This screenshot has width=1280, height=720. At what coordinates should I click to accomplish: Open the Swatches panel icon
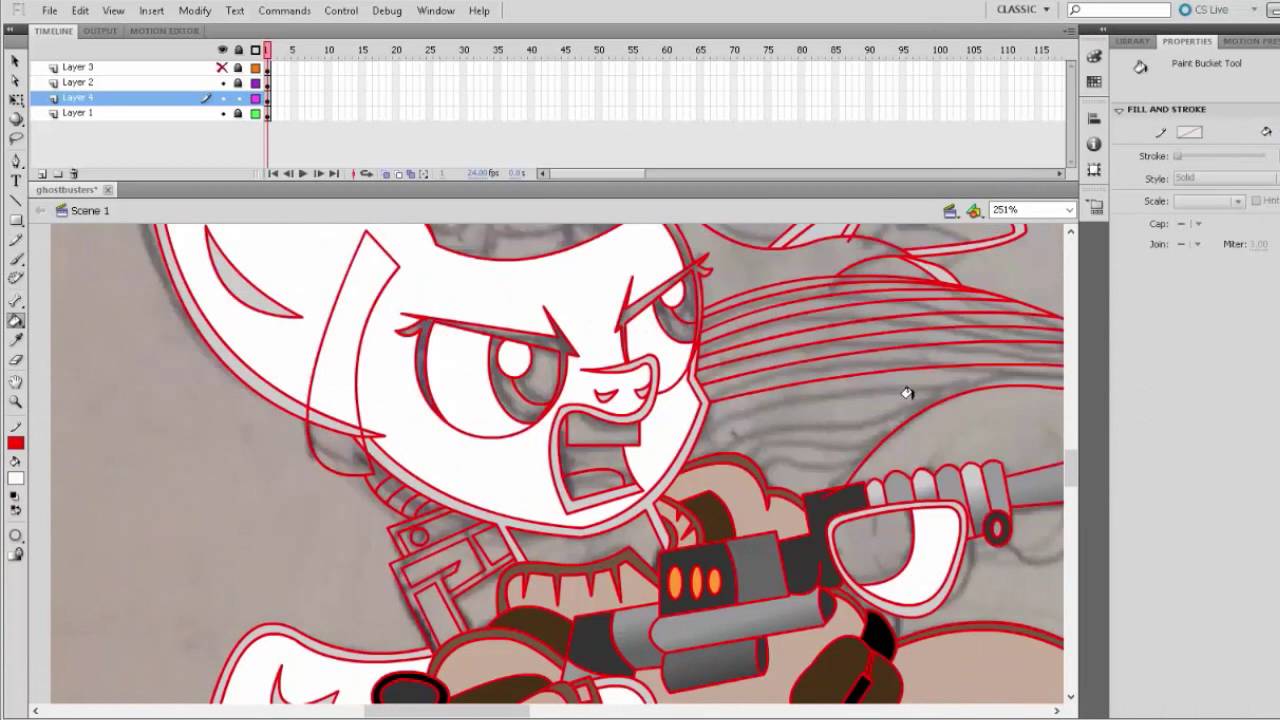[1094, 82]
